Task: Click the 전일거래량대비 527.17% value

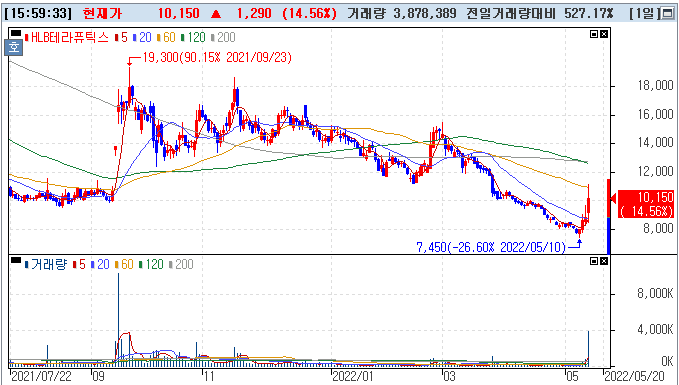Action: (x=540, y=13)
